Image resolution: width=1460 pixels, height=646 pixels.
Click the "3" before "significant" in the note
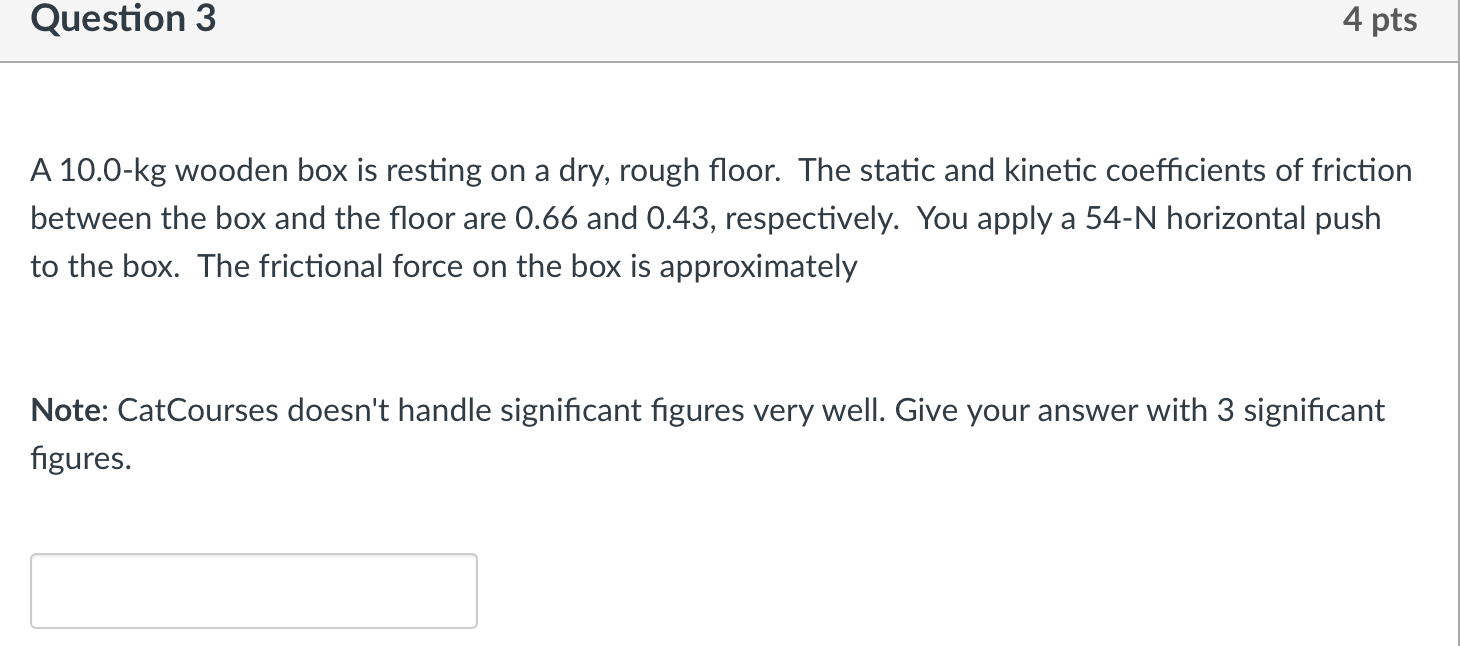pos(1225,410)
